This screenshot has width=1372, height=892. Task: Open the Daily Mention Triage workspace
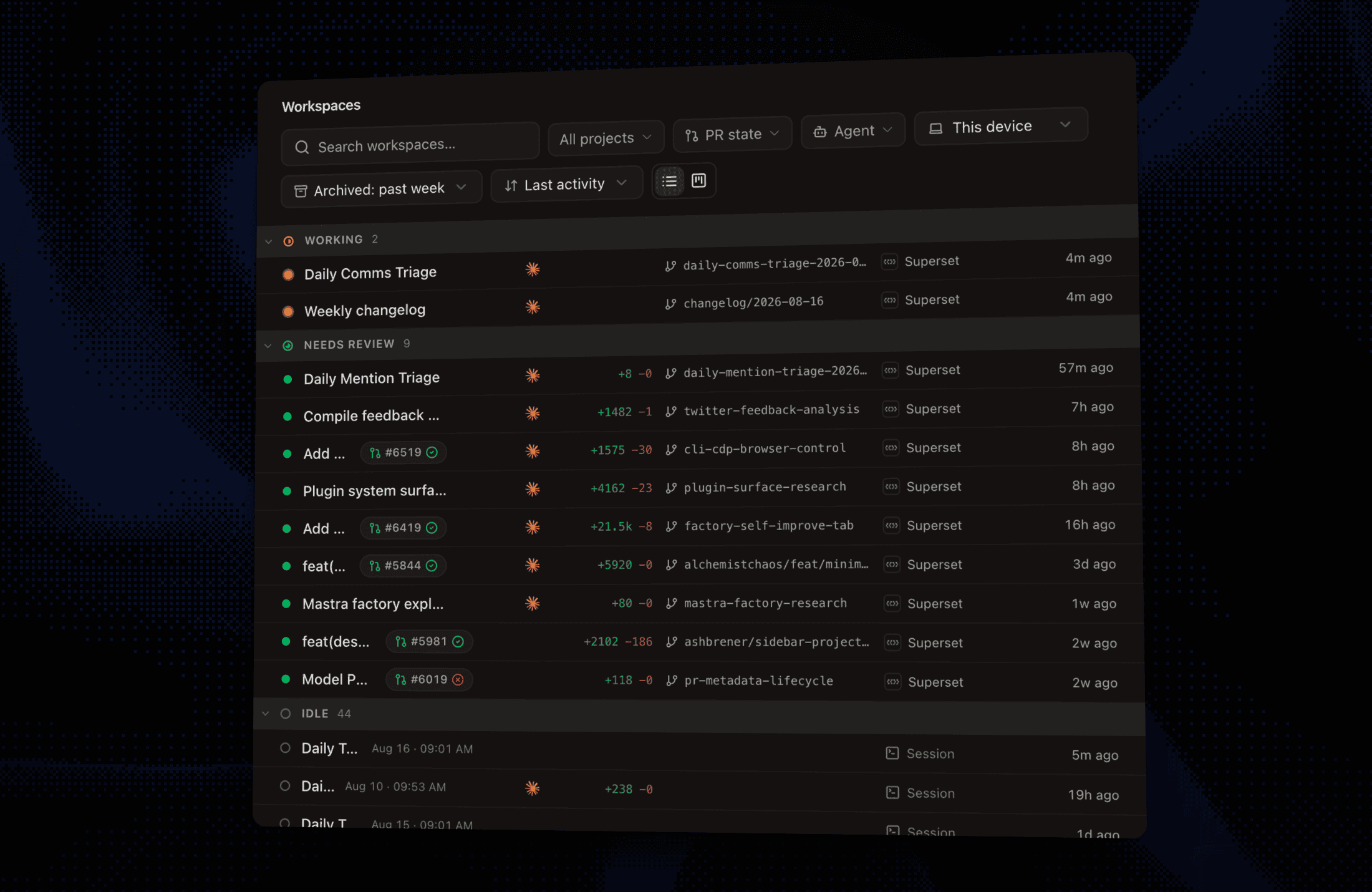(x=372, y=378)
